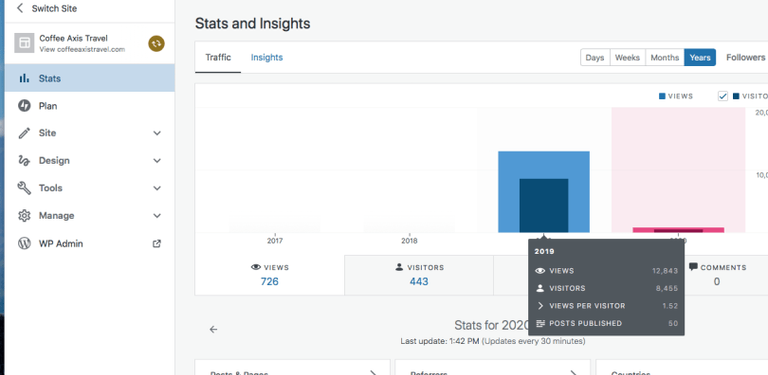The width and height of the screenshot is (768, 375).
Task: Click the 2018 axis label
Action: tap(409, 241)
